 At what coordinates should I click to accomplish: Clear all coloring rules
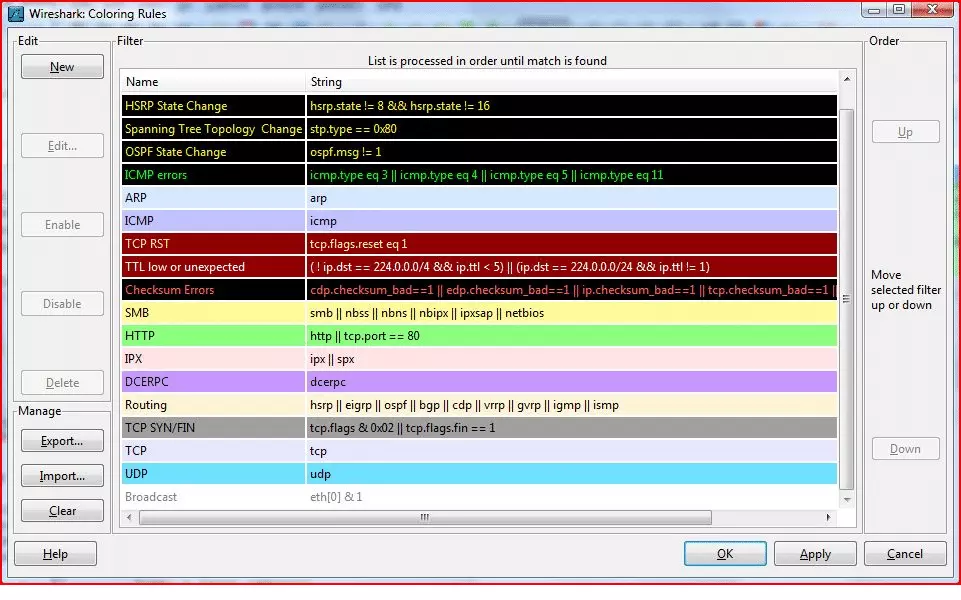pyautogui.click(x=61, y=510)
